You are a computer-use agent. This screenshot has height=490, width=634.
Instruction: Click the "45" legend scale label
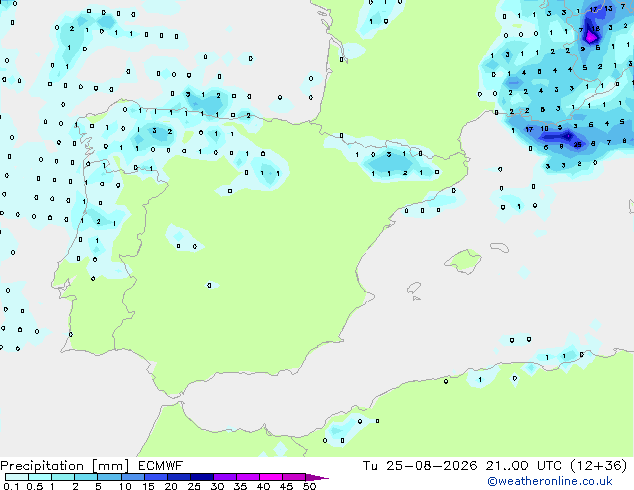(x=286, y=486)
